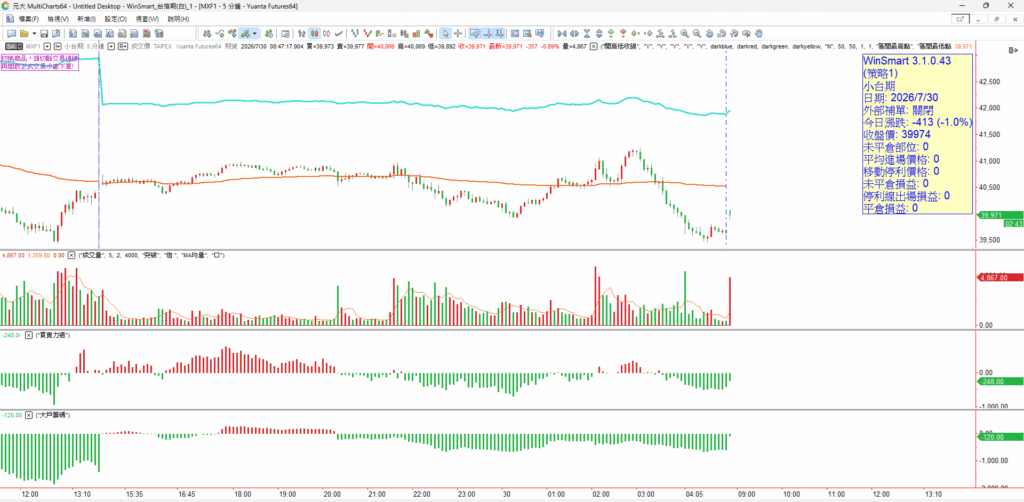Toggle the highlighted data-window toolbar button
Image resolution: width=1024 pixels, height=502 pixels.
[x=475, y=33]
